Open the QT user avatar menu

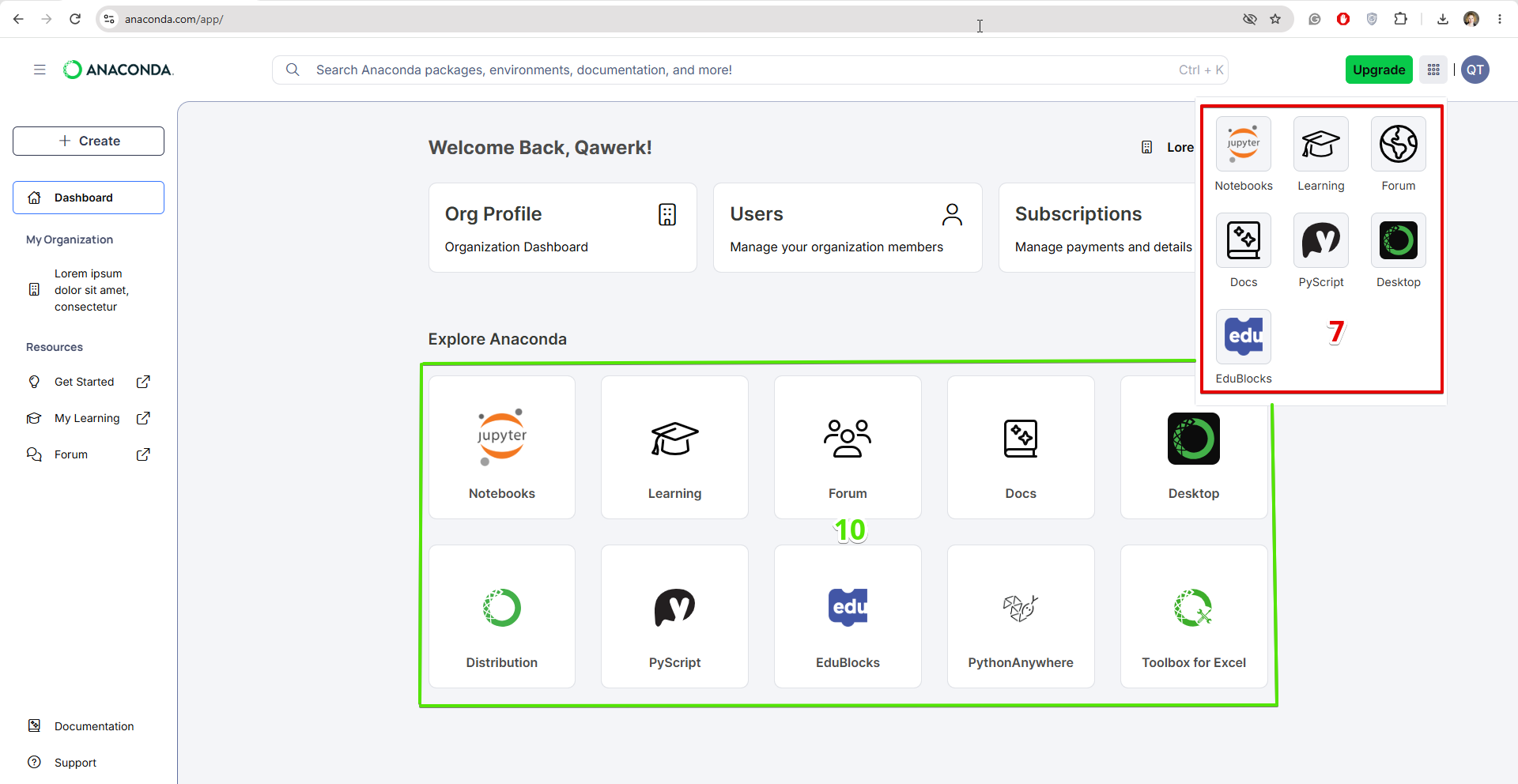[x=1475, y=70]
